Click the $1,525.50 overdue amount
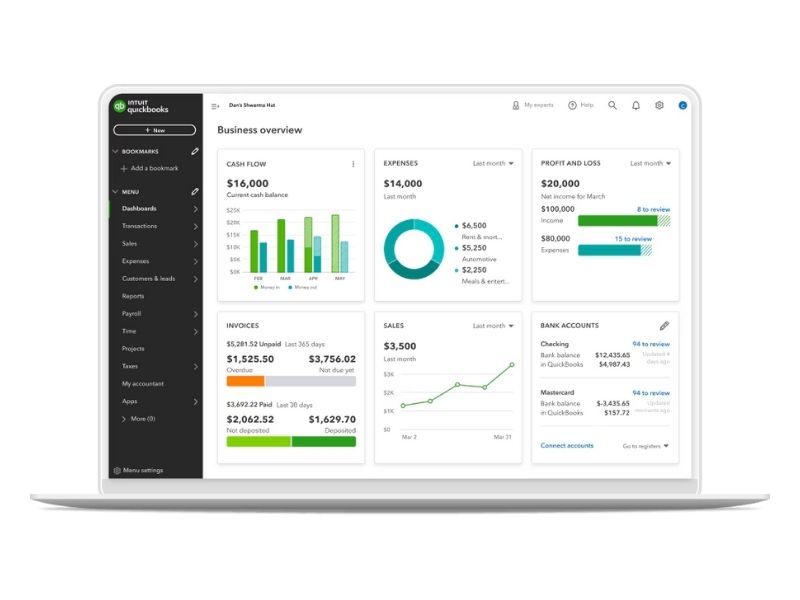The height and width of the screenshot is (600, 800). (x=250, y=359)
